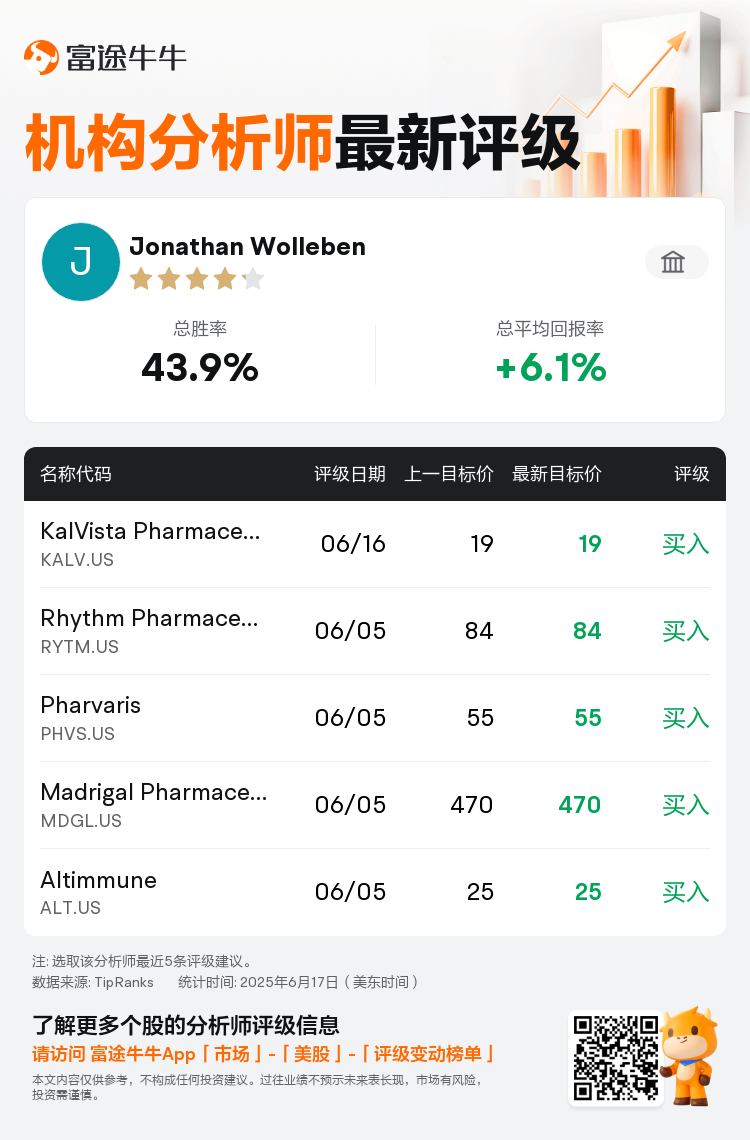
Task: Click the 上一目标价 column header
Action: (x=449, y=474)
